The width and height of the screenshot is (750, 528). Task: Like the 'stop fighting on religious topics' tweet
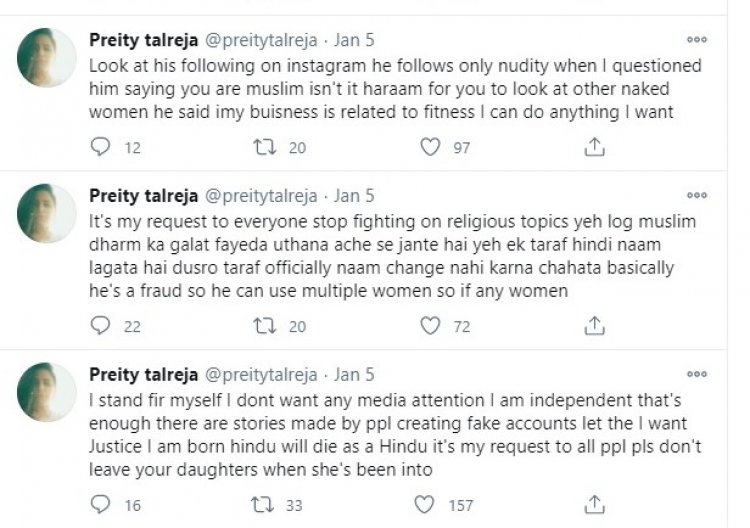coord(430,326)
